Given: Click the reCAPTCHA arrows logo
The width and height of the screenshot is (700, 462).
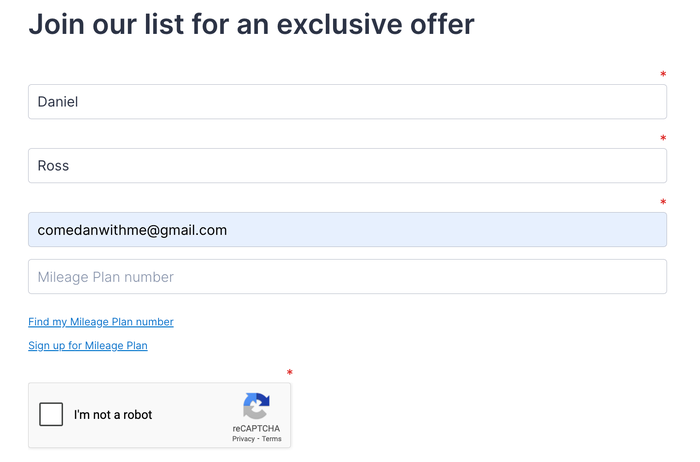Looking at the screenshot, I should pos(256,406).
